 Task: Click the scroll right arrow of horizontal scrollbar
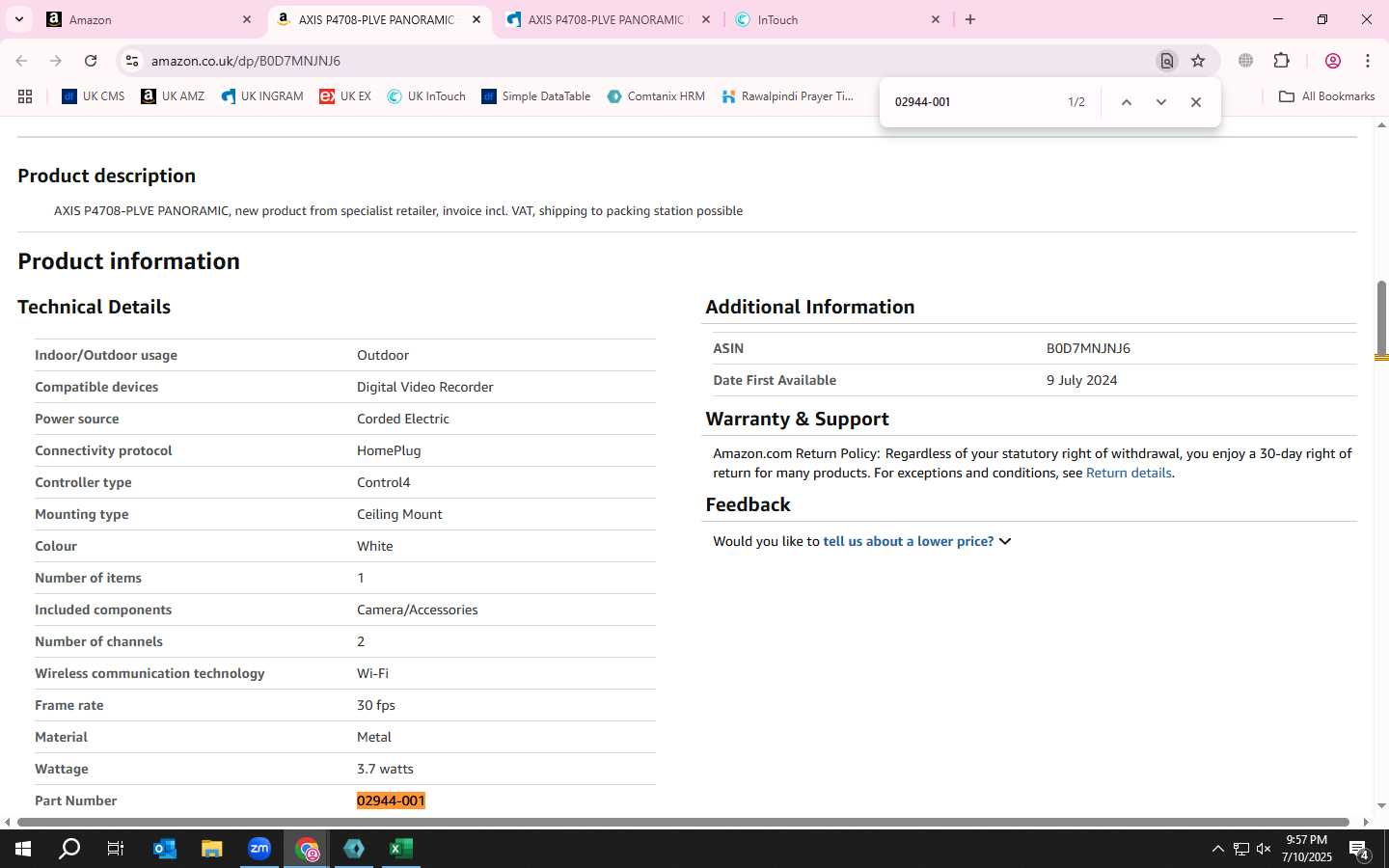(x=1366, y=823)
